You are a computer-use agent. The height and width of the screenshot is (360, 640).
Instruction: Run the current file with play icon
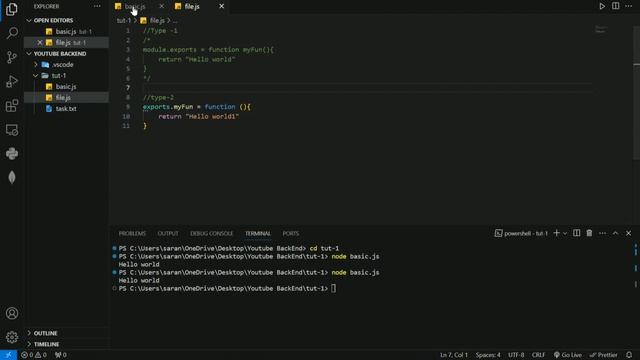602,6
